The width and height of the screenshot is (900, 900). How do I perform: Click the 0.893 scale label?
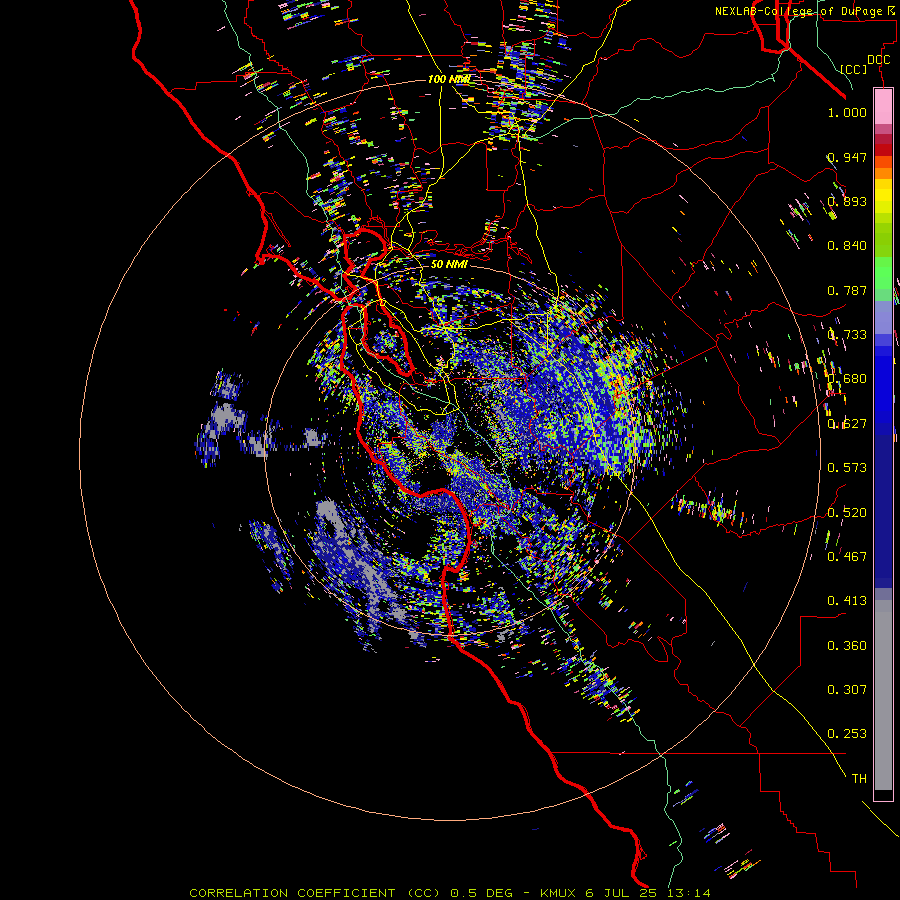coord(847,201)
